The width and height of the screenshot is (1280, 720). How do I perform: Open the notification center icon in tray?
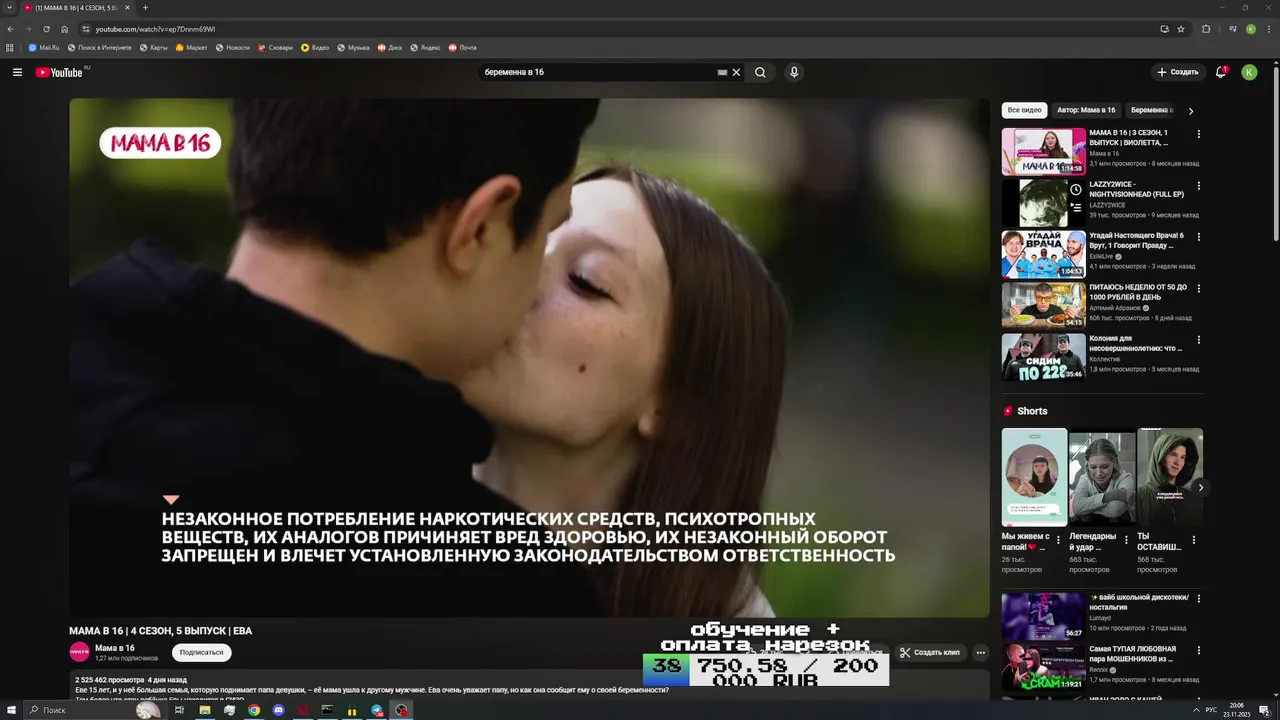coord(1264,710)
